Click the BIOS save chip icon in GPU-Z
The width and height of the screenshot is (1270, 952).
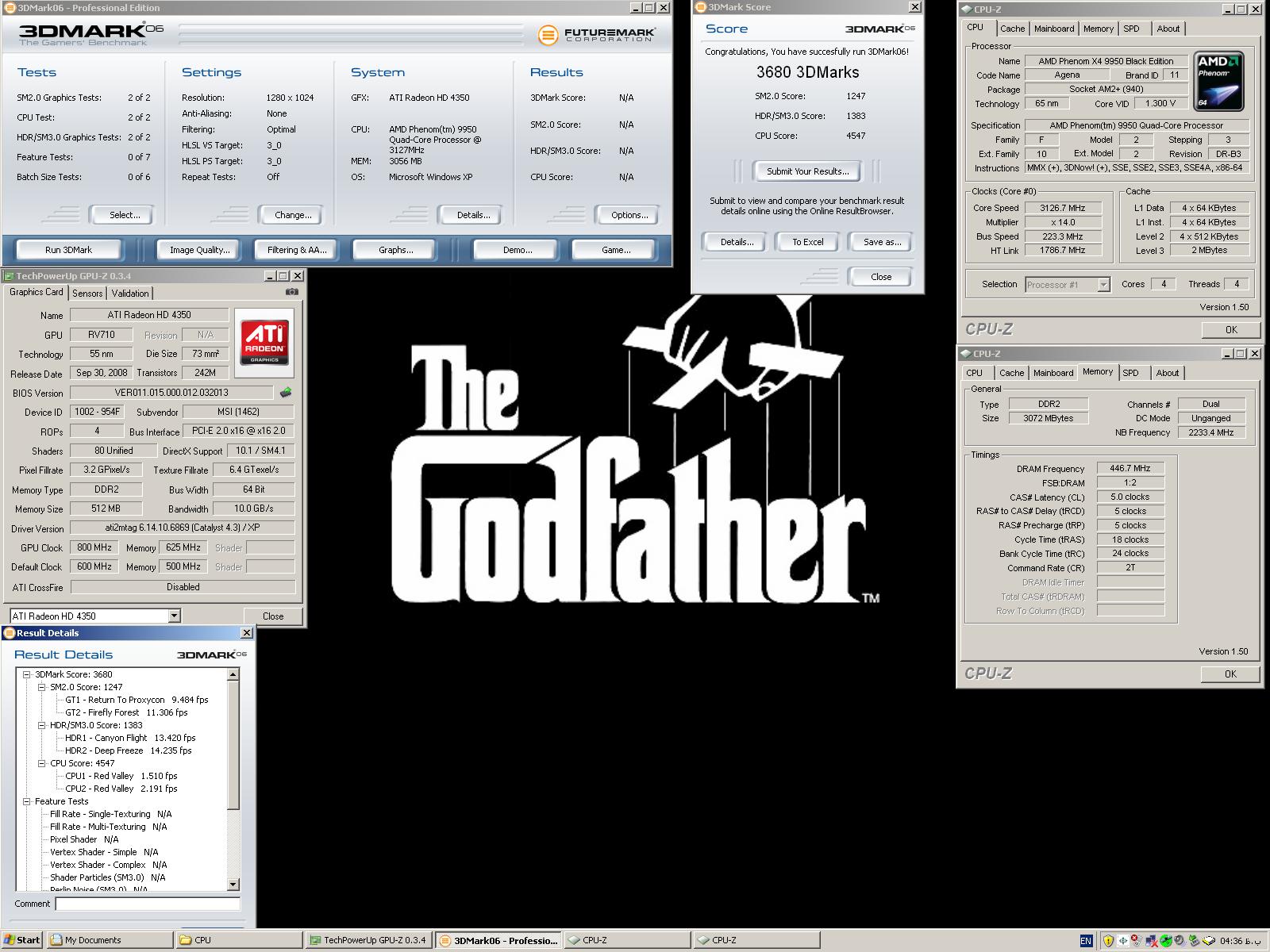[x=286, y=392]
